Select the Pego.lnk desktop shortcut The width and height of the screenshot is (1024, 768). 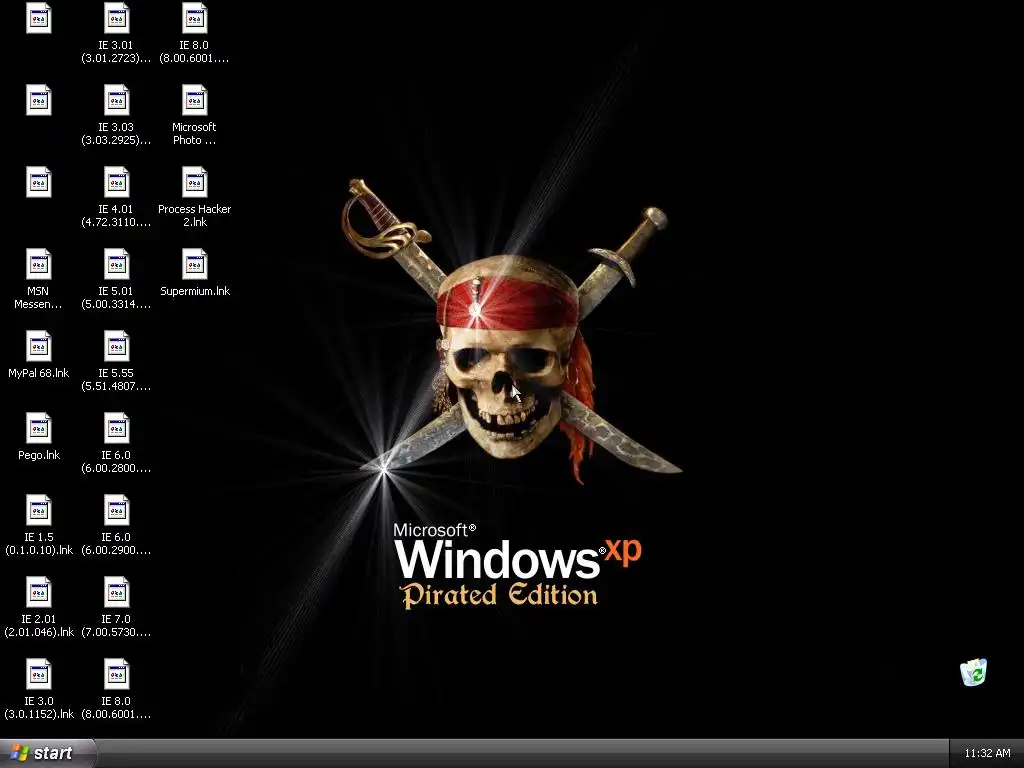point(39,428)
